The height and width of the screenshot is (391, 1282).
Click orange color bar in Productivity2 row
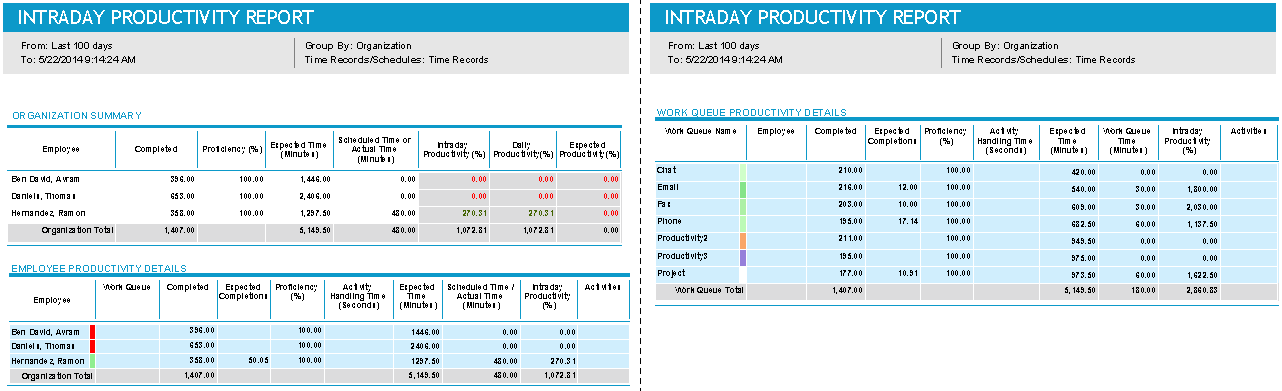pos(743,240)
